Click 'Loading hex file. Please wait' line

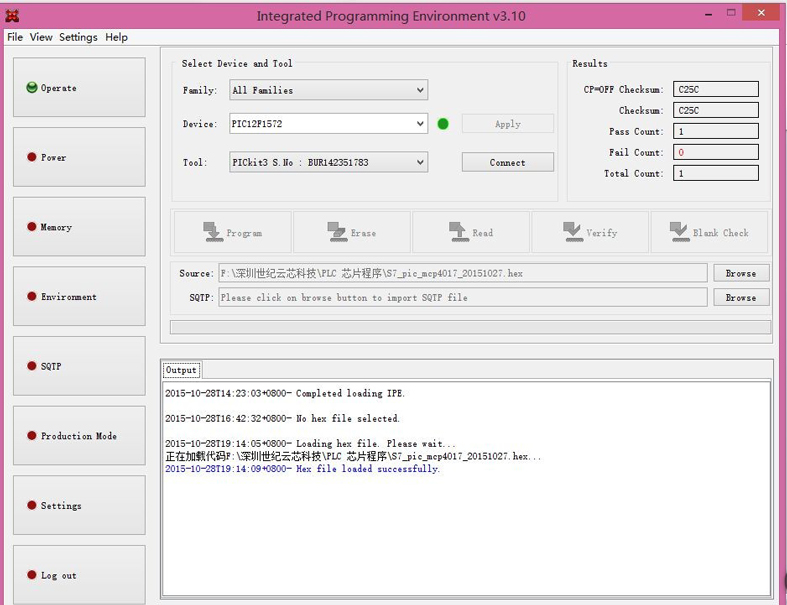click(310, 443)
